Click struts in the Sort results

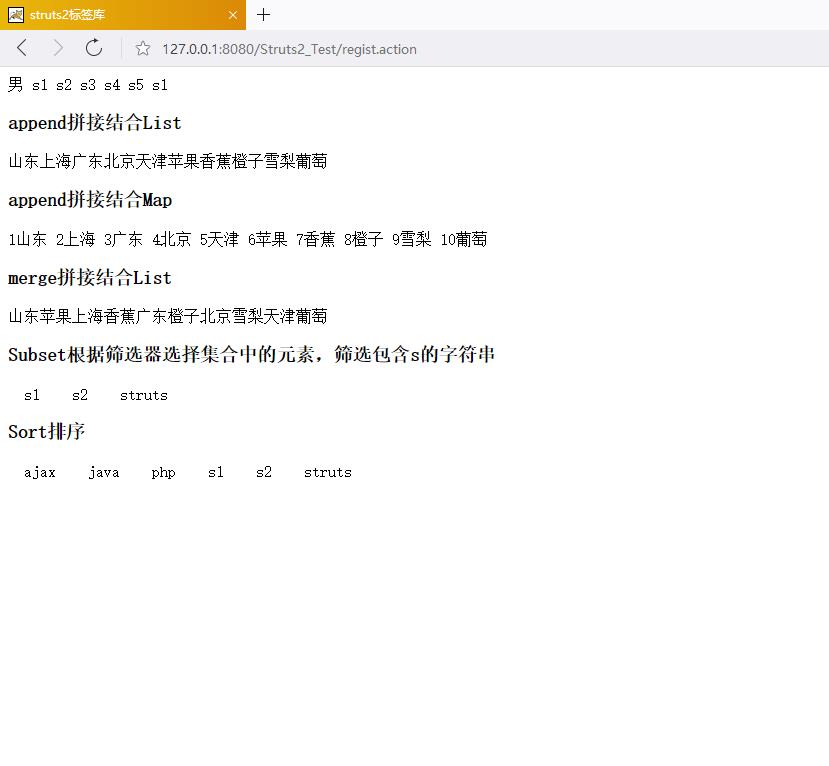[x=328, y=473]
